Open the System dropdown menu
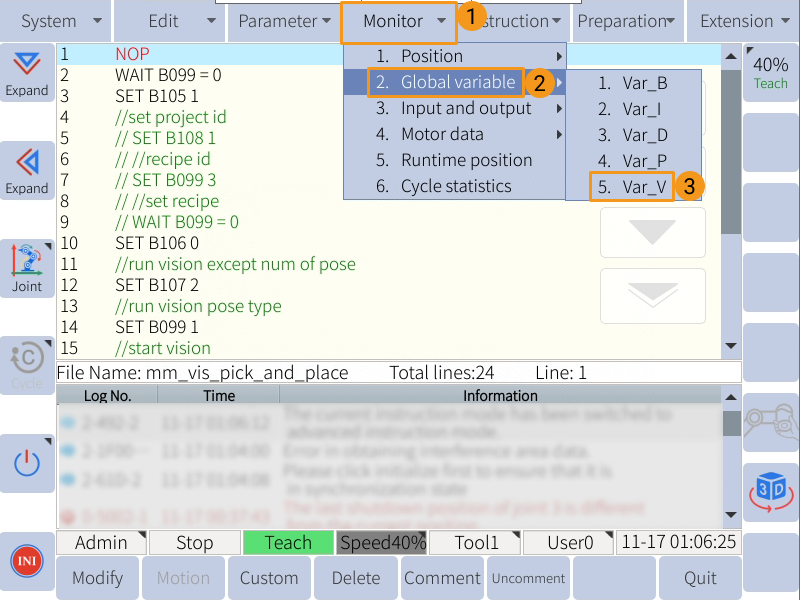The image size is (800, 600). pos(55,20)
